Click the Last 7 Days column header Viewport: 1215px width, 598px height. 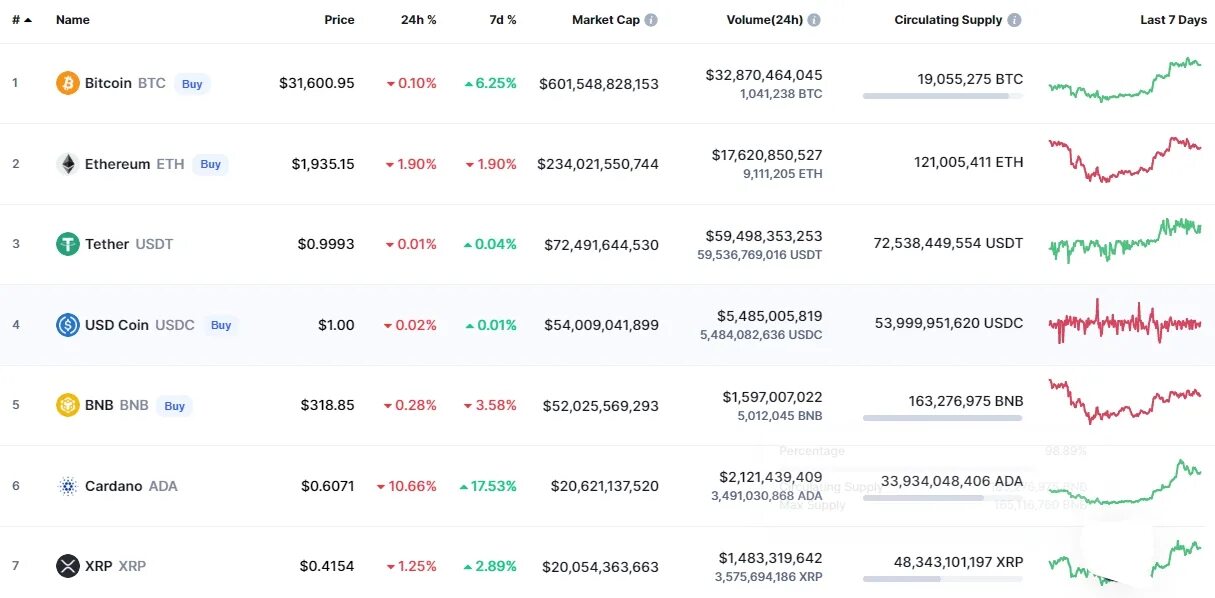[1173, 20]
